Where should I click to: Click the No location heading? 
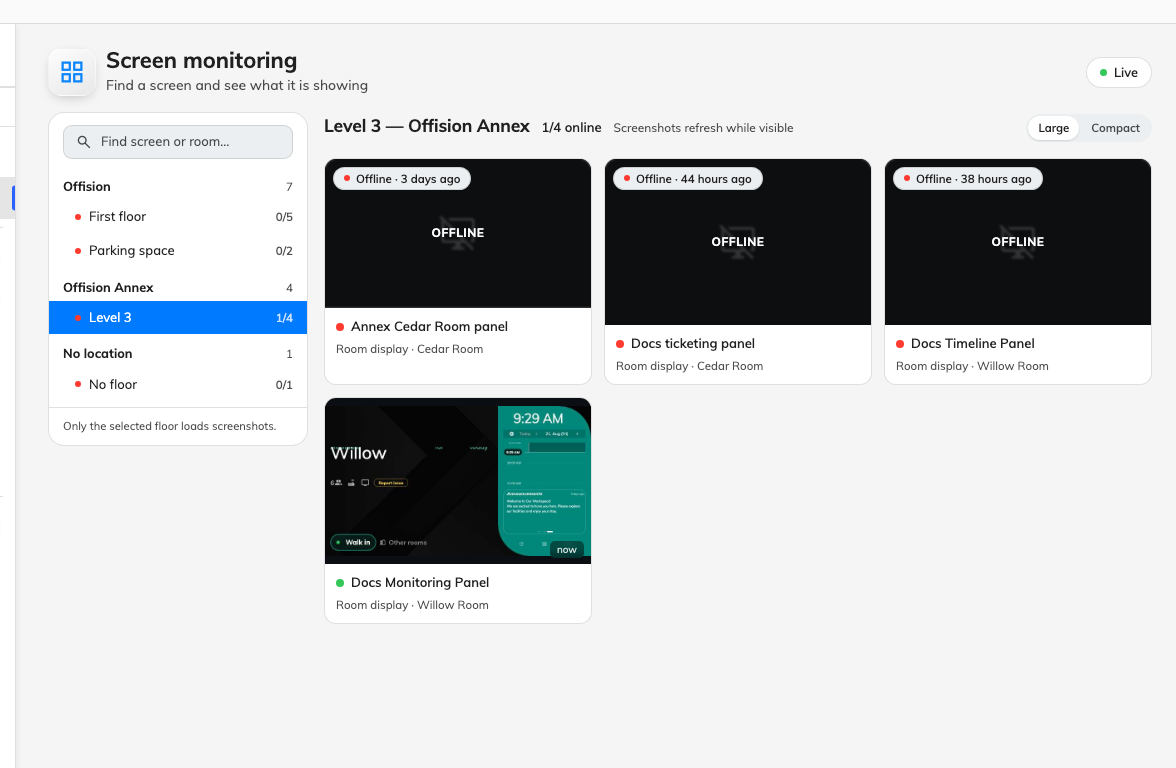pos(98,353)
